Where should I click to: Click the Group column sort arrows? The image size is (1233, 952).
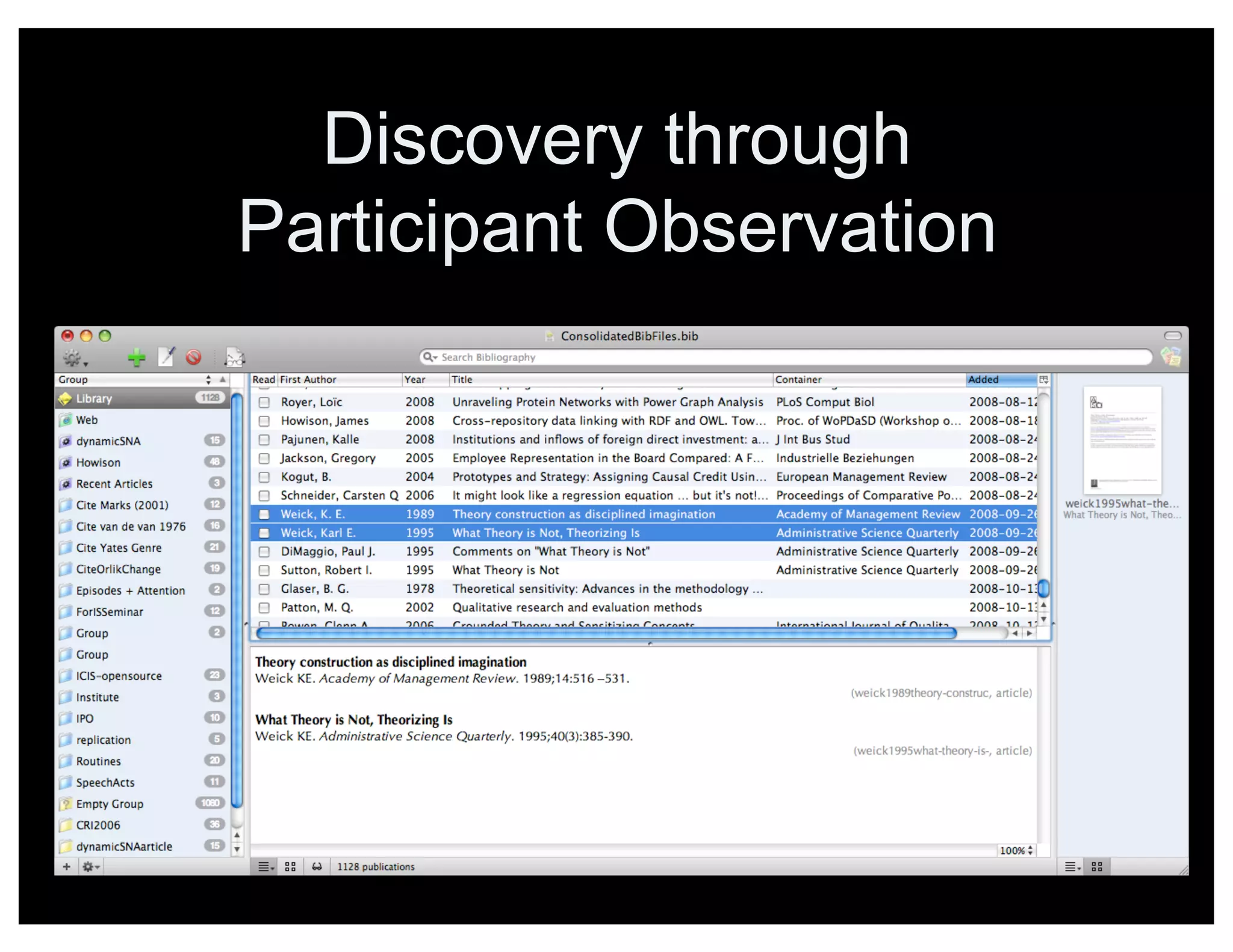click(x=208, y=380)
